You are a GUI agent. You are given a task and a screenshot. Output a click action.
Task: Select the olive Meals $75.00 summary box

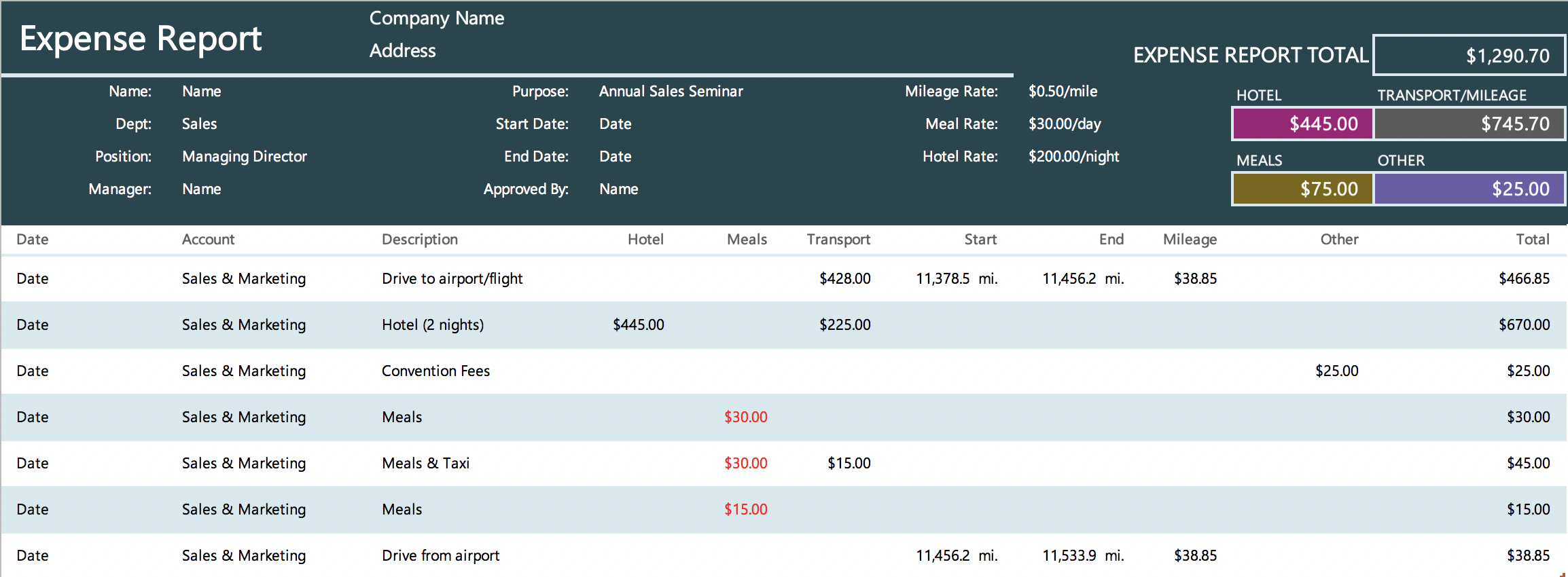pyautogui.click(x=1302, y=189)
